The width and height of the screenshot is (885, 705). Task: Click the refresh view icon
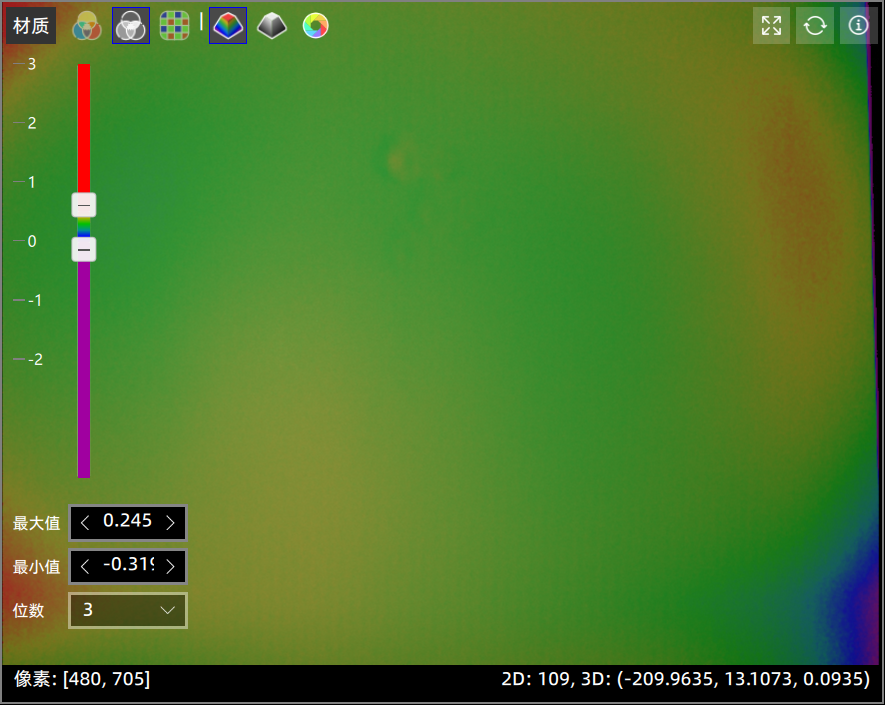click(x=814, y=26)
